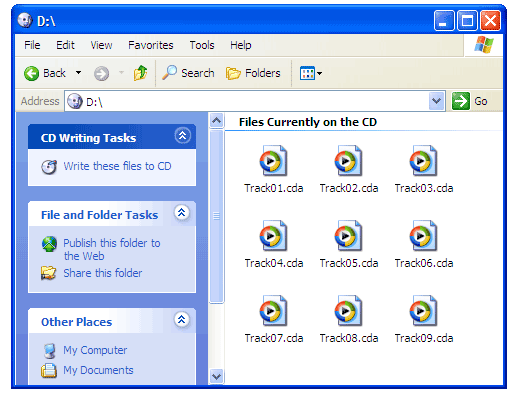
Task: Click the task pane scrollbar thumb
Action: 216,216
